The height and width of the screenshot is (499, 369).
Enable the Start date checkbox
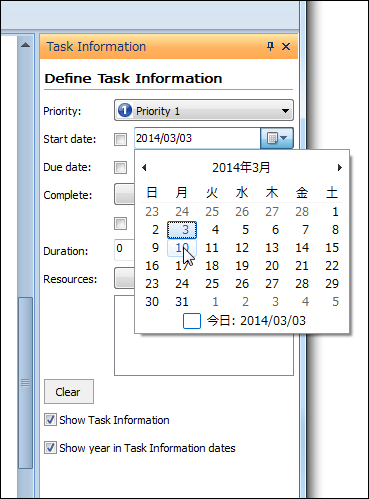pos(120,139)
